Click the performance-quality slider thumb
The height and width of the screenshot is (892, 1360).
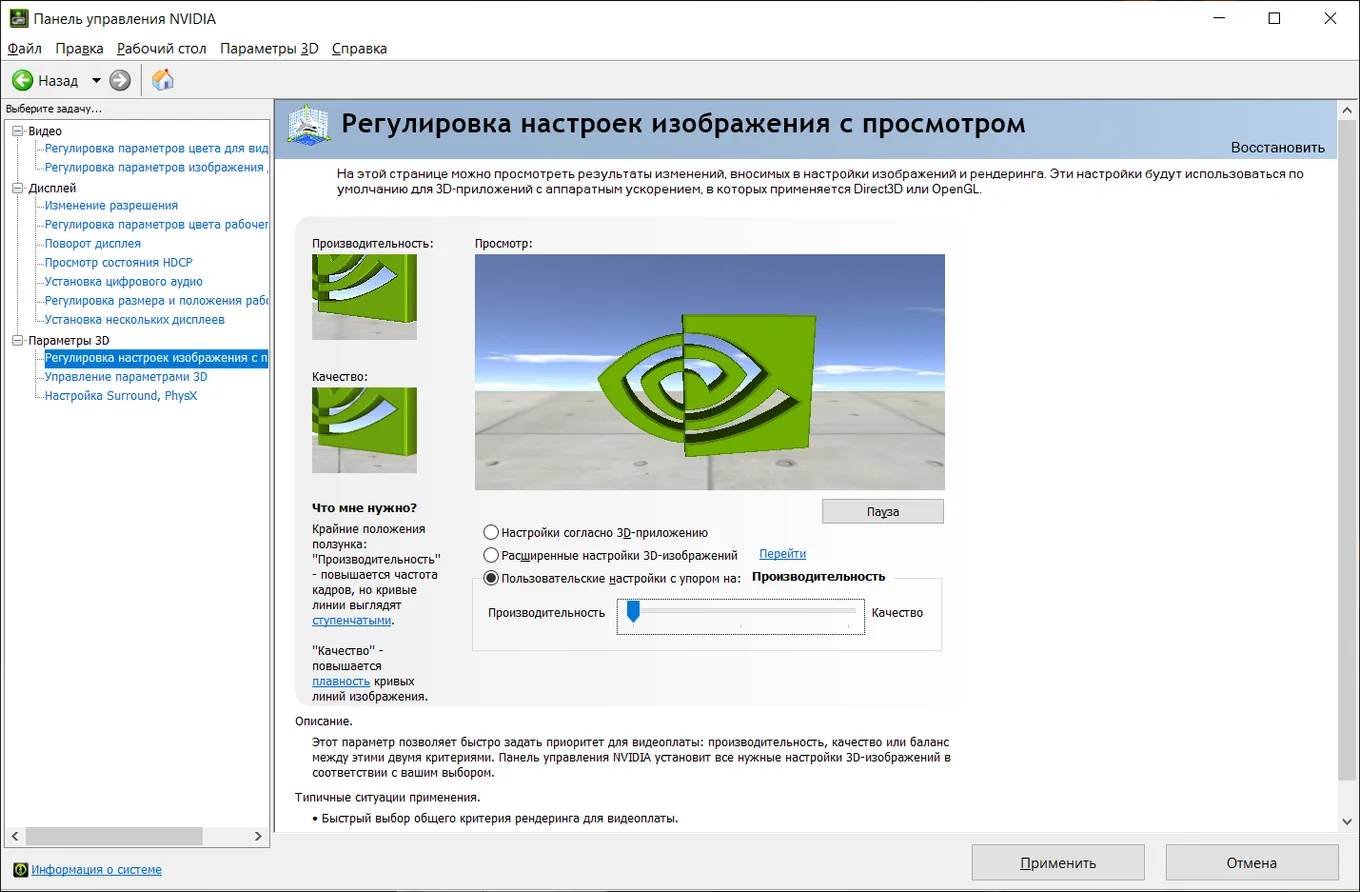(632, 611)
